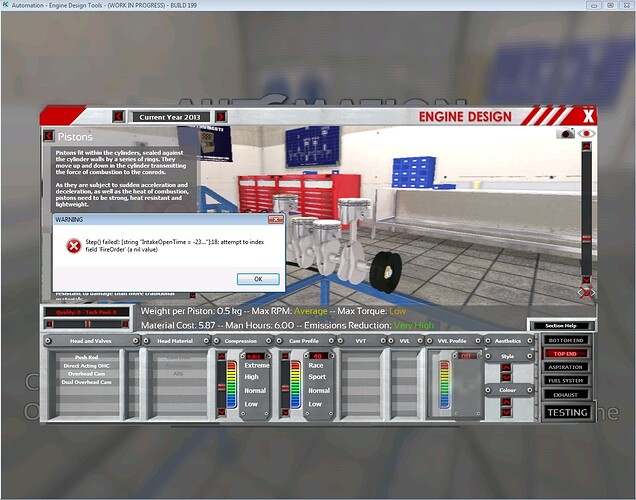Switch to TOP END tab
Image resolution: width=636 pixels, height=500 pixels.
click(565, 354)
